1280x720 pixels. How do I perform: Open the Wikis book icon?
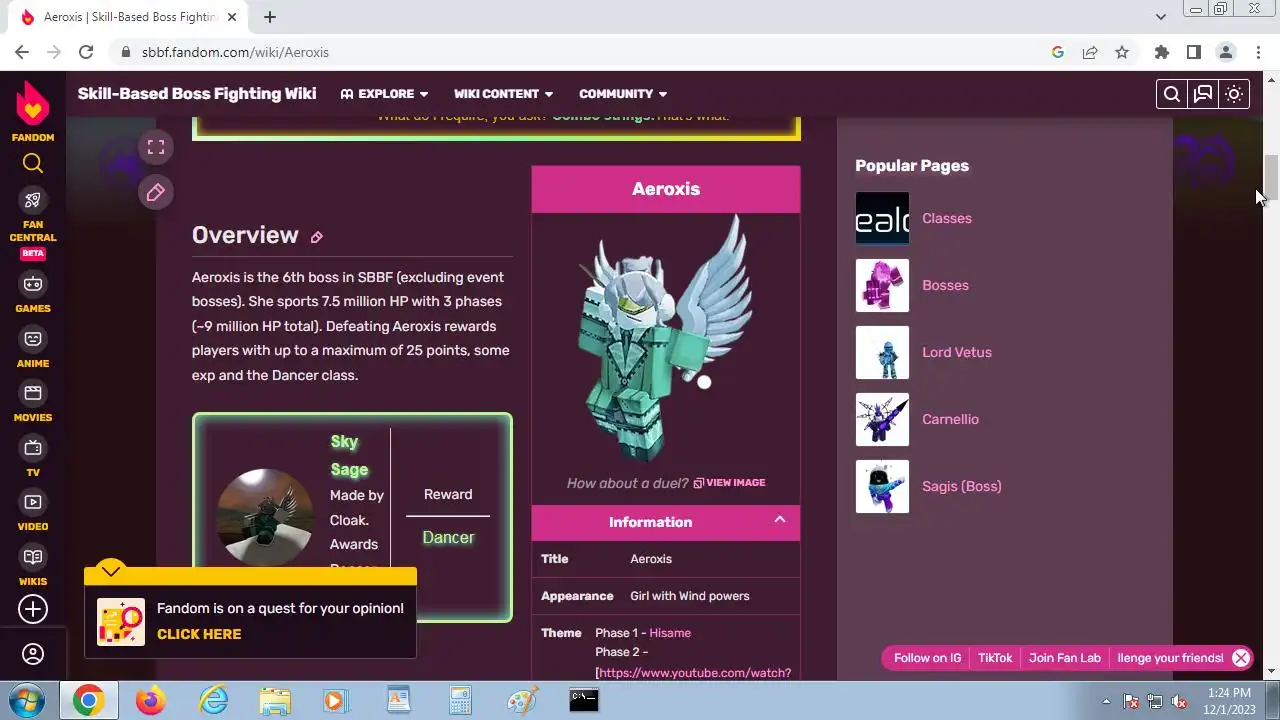pyautogui.click(x=33, y=557)
